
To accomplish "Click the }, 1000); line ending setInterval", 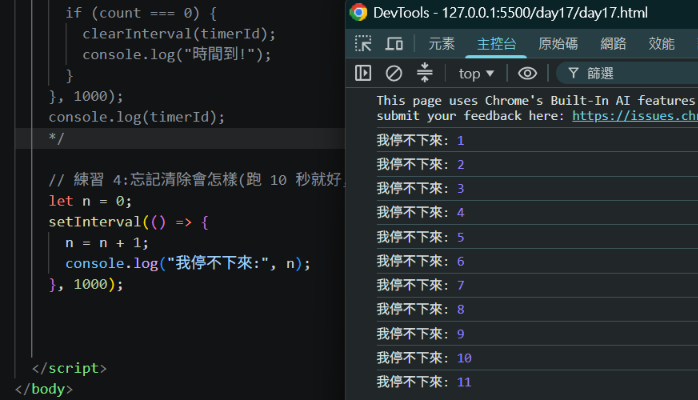I will pyautogui.click(x=86, y=284).
